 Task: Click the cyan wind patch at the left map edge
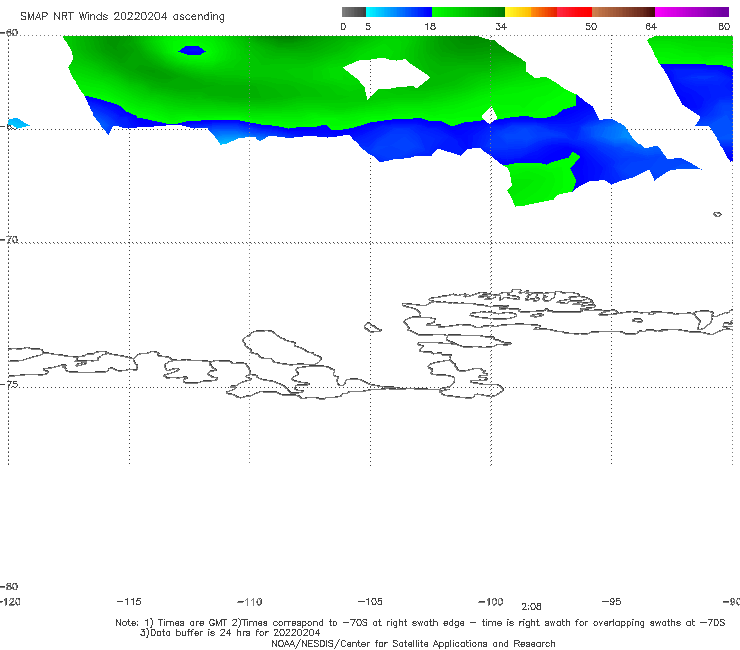pyautogui.click(x=17, y=123)
